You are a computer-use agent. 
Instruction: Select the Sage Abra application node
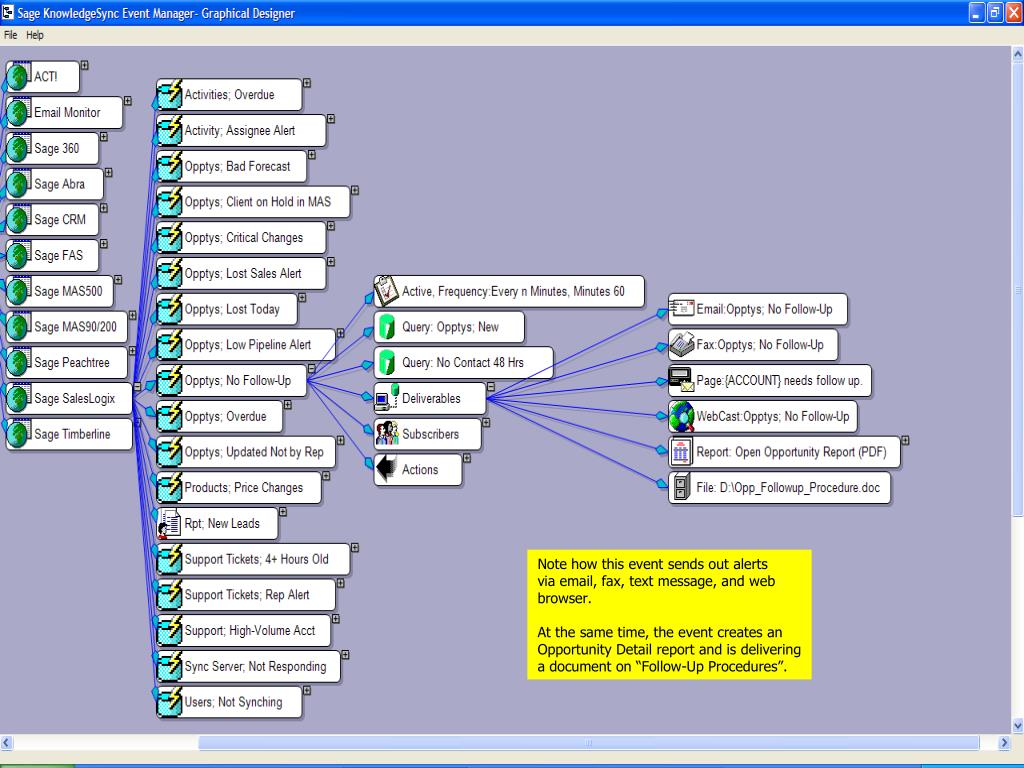pos(55,184)
